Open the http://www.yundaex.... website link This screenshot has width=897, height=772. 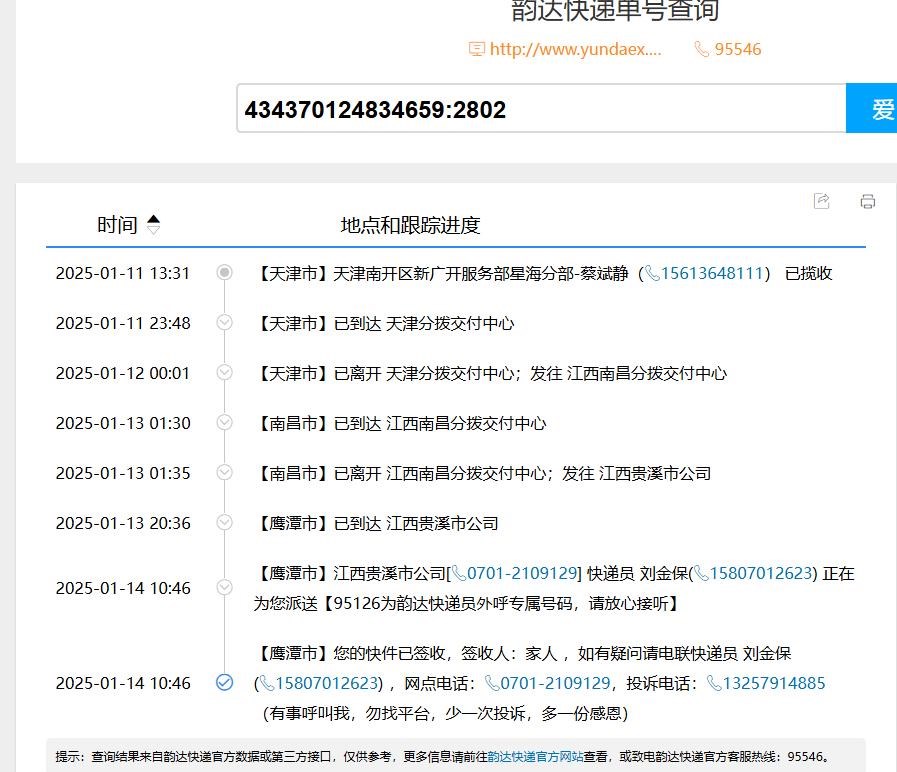coord(575,49)
